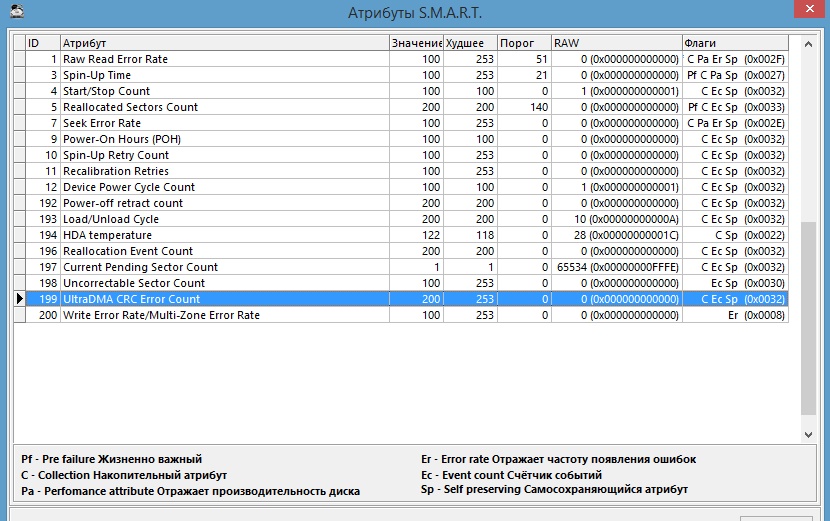This screenshot has height=521, width=830.
Task: Click RAW value 10 (0x00000000000A)
Action: coord(626,219)
